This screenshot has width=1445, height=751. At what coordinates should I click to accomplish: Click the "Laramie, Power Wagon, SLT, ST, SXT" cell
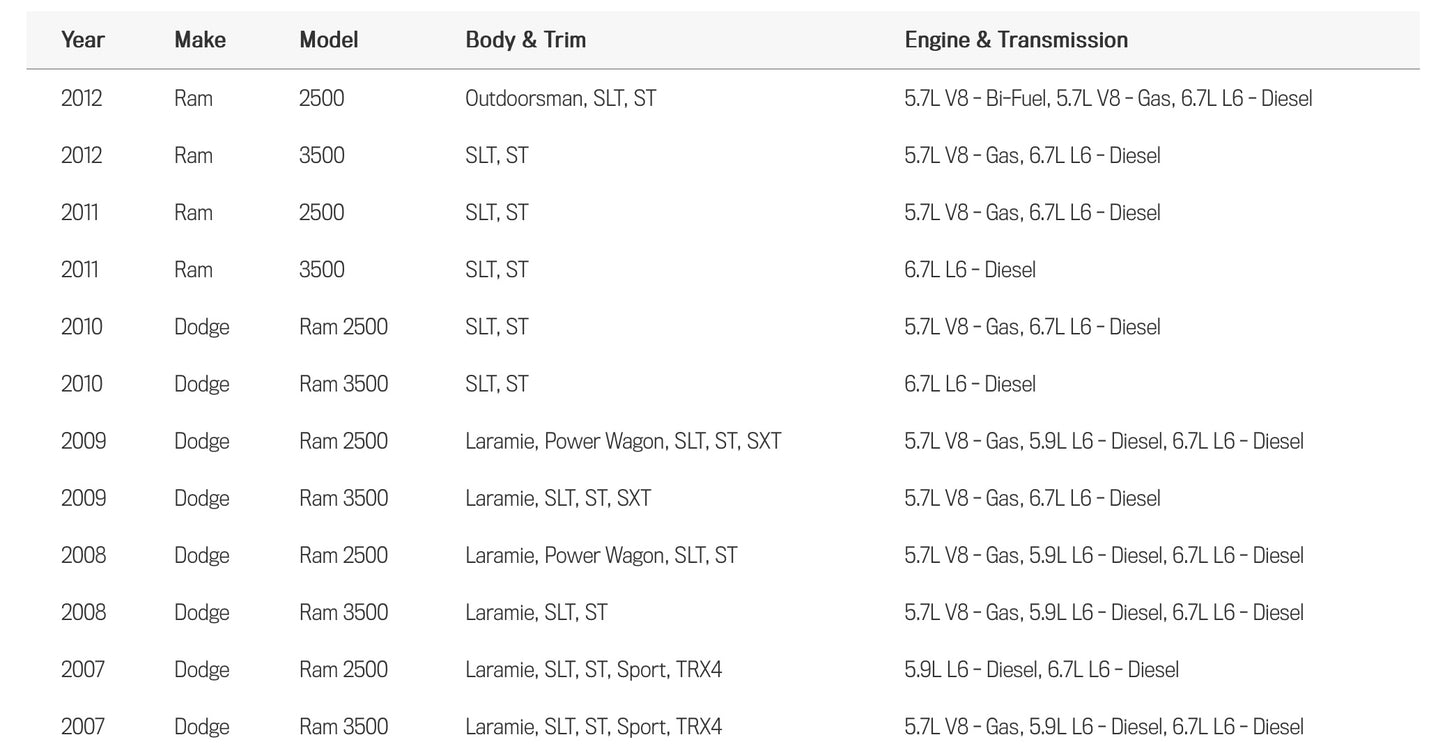click(x=623, y=441)
